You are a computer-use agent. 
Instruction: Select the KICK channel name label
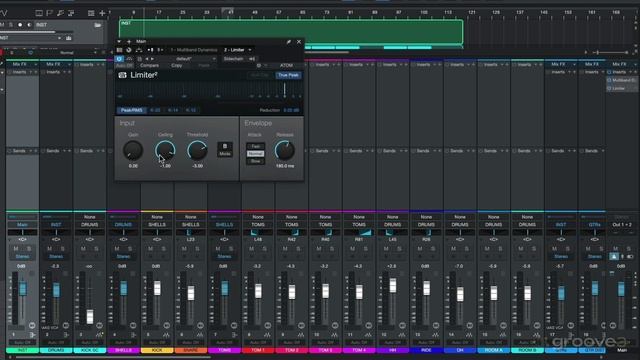point(157,350)
